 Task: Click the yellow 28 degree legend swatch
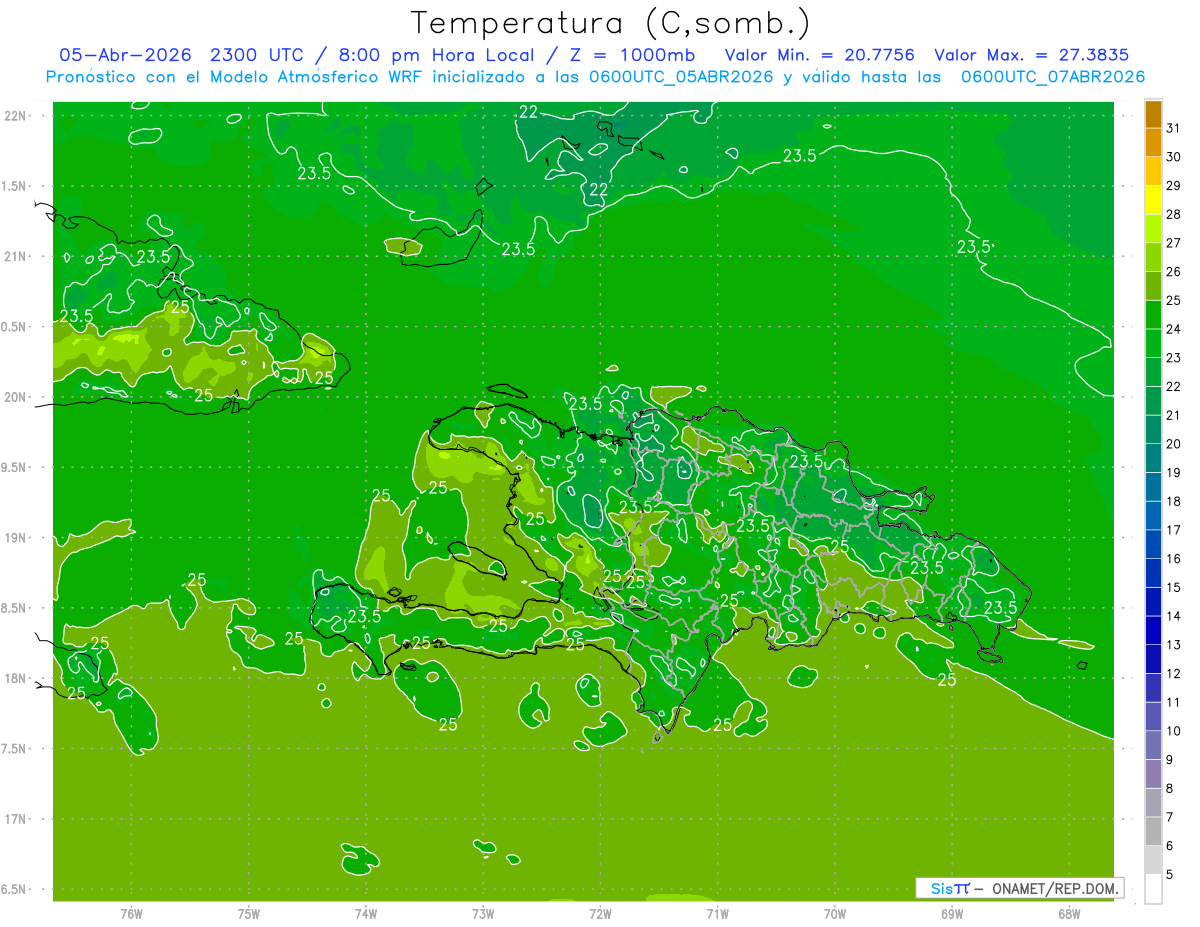tap(1153, 200)
